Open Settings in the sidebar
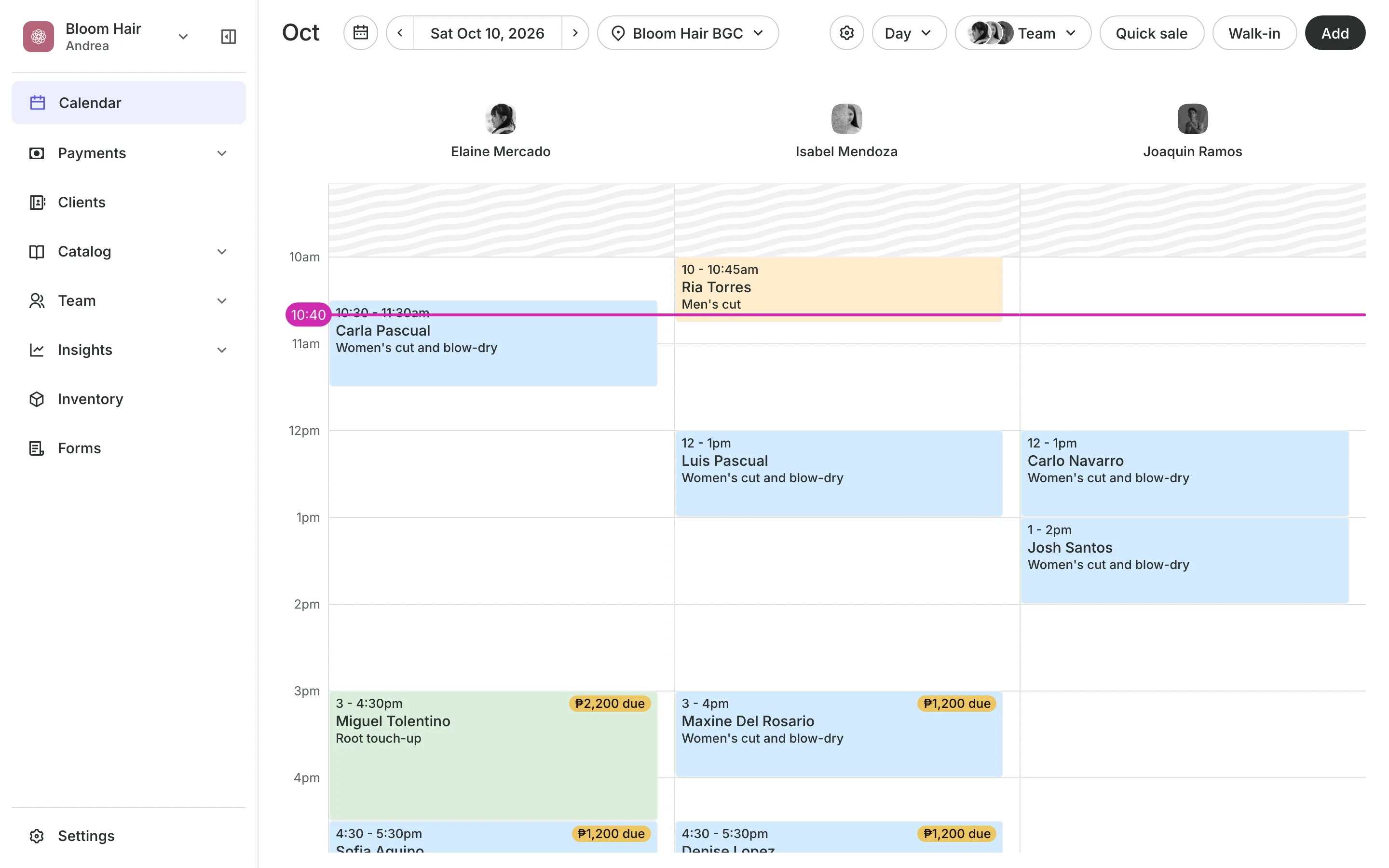The height and width of the screenshot is (868, 1389). (x=129, y=836)
